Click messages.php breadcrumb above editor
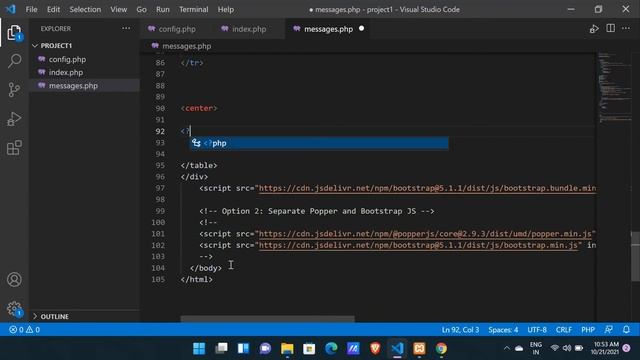This screenshot has height=360, width=640. 187,46
